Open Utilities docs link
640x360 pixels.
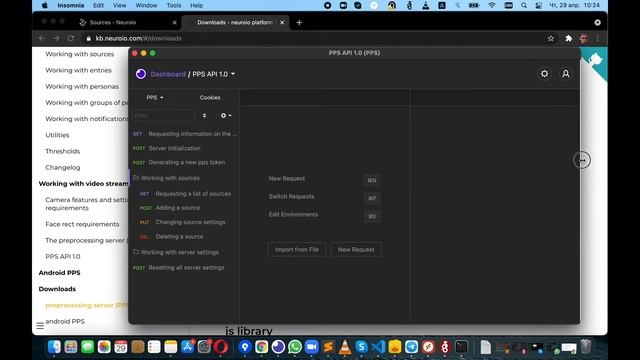coord(57,135)
